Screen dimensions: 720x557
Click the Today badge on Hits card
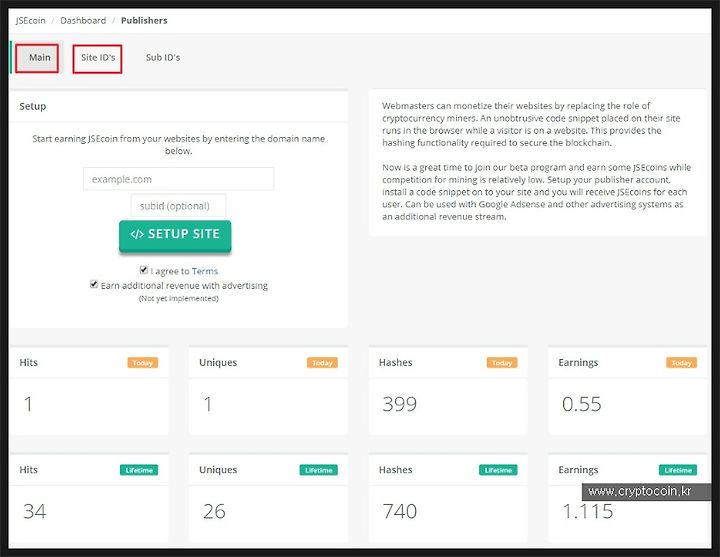143,363
